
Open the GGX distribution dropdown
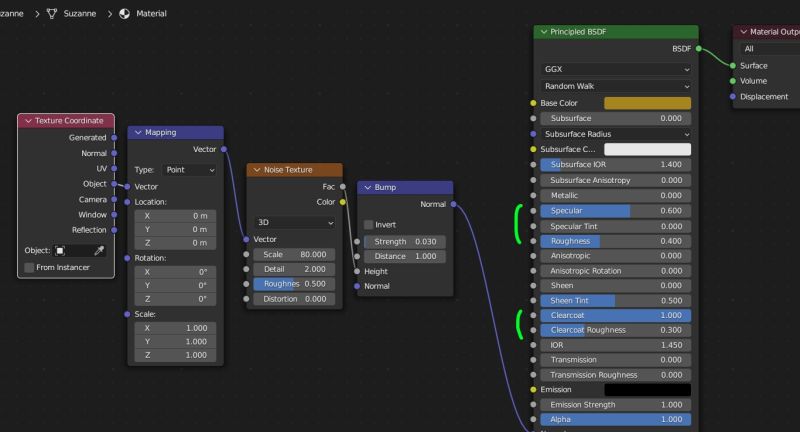click(x=615, y=69)
